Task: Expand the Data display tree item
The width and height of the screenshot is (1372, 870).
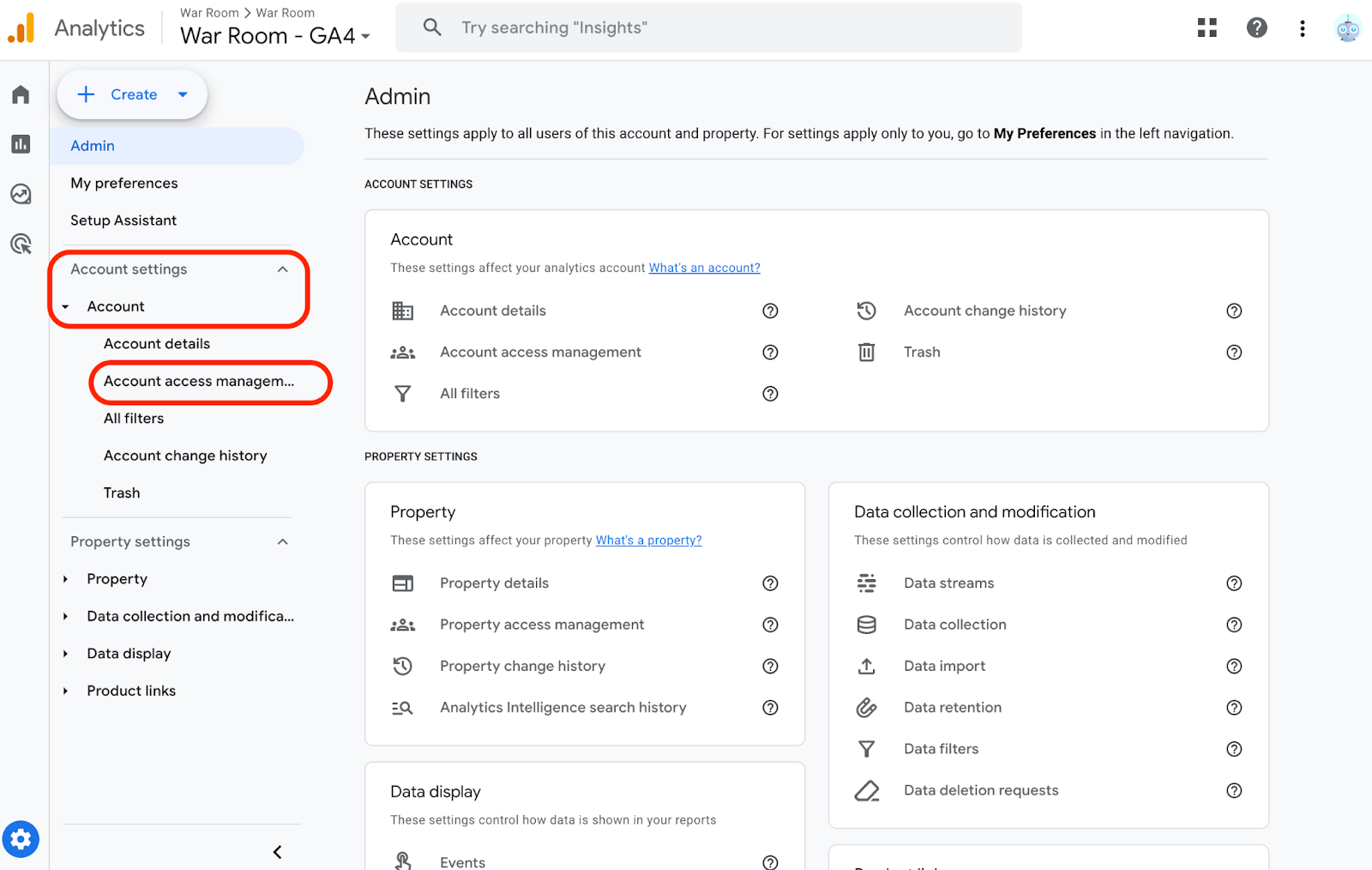Action: (66, 654)
